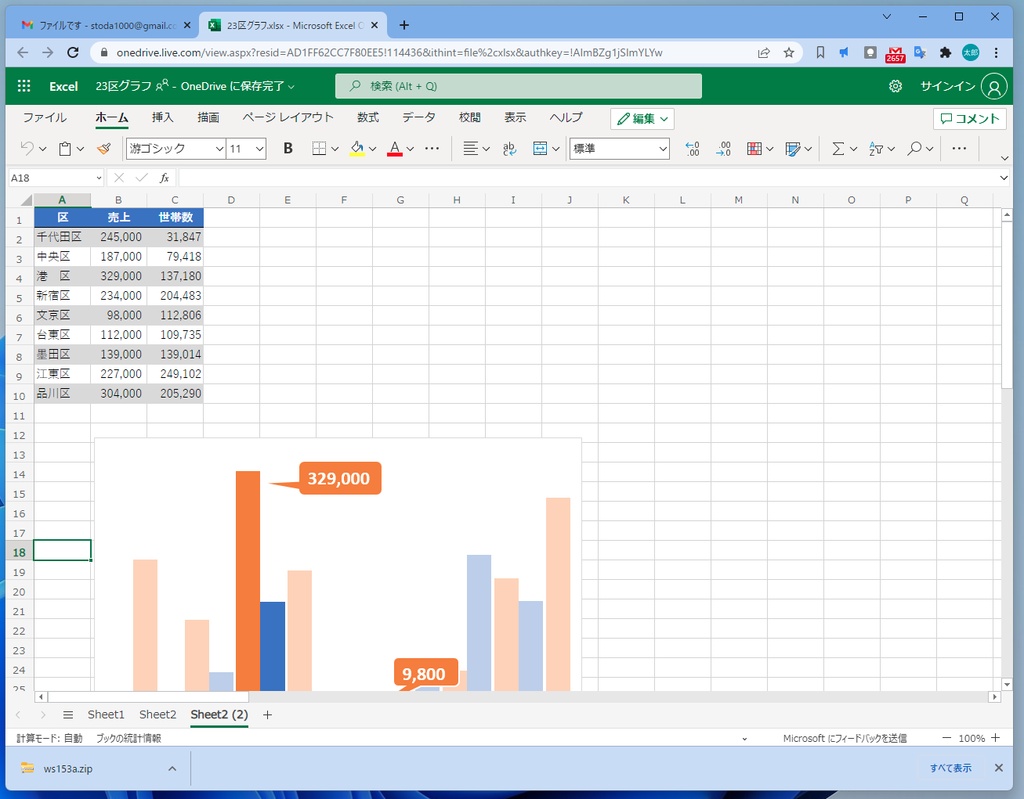Switch to the Insert tab
The image size is (1024, 799).
pos(163,118)
